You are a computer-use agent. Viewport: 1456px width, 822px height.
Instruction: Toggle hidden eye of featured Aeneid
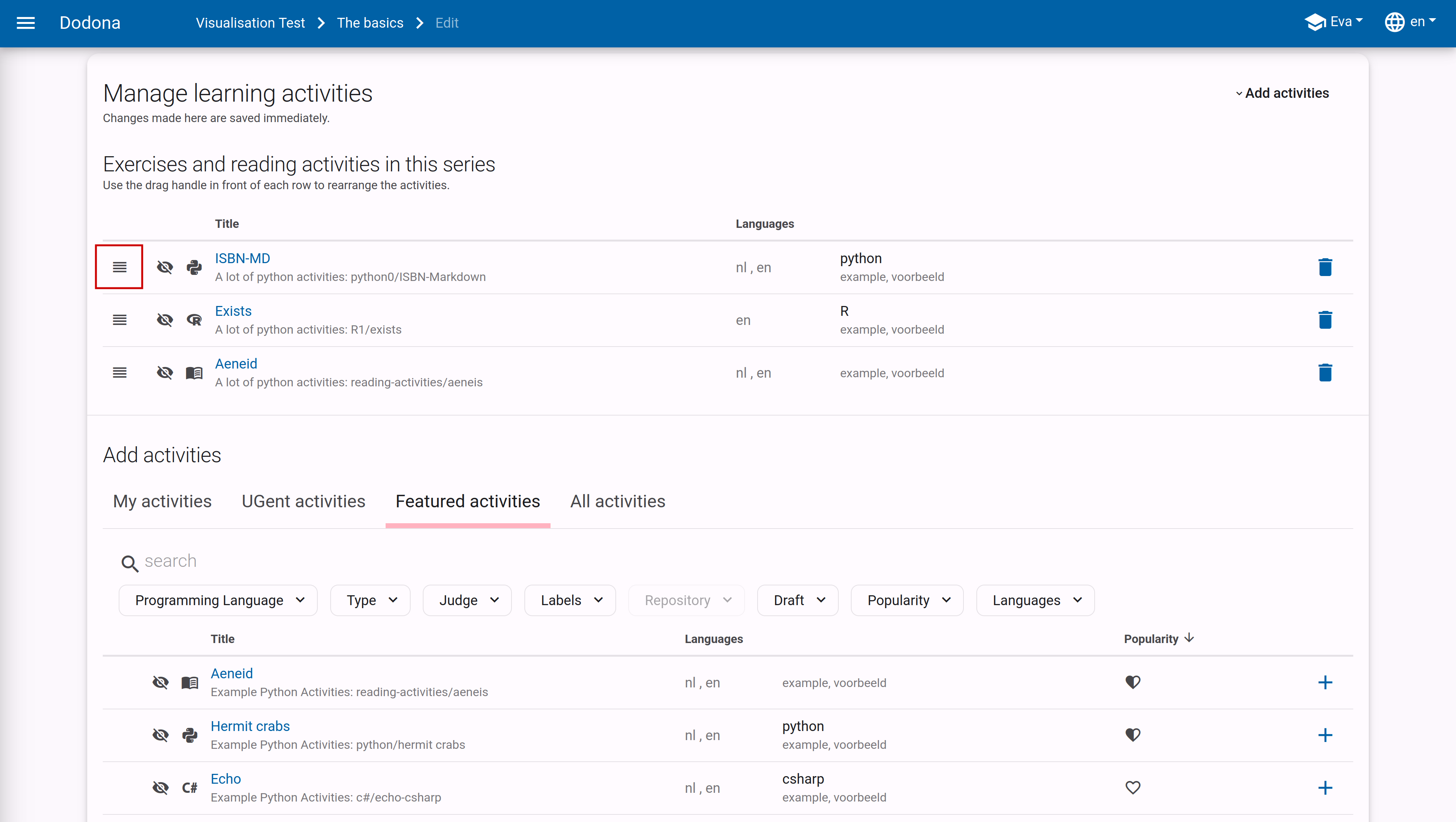pos(160,682)
